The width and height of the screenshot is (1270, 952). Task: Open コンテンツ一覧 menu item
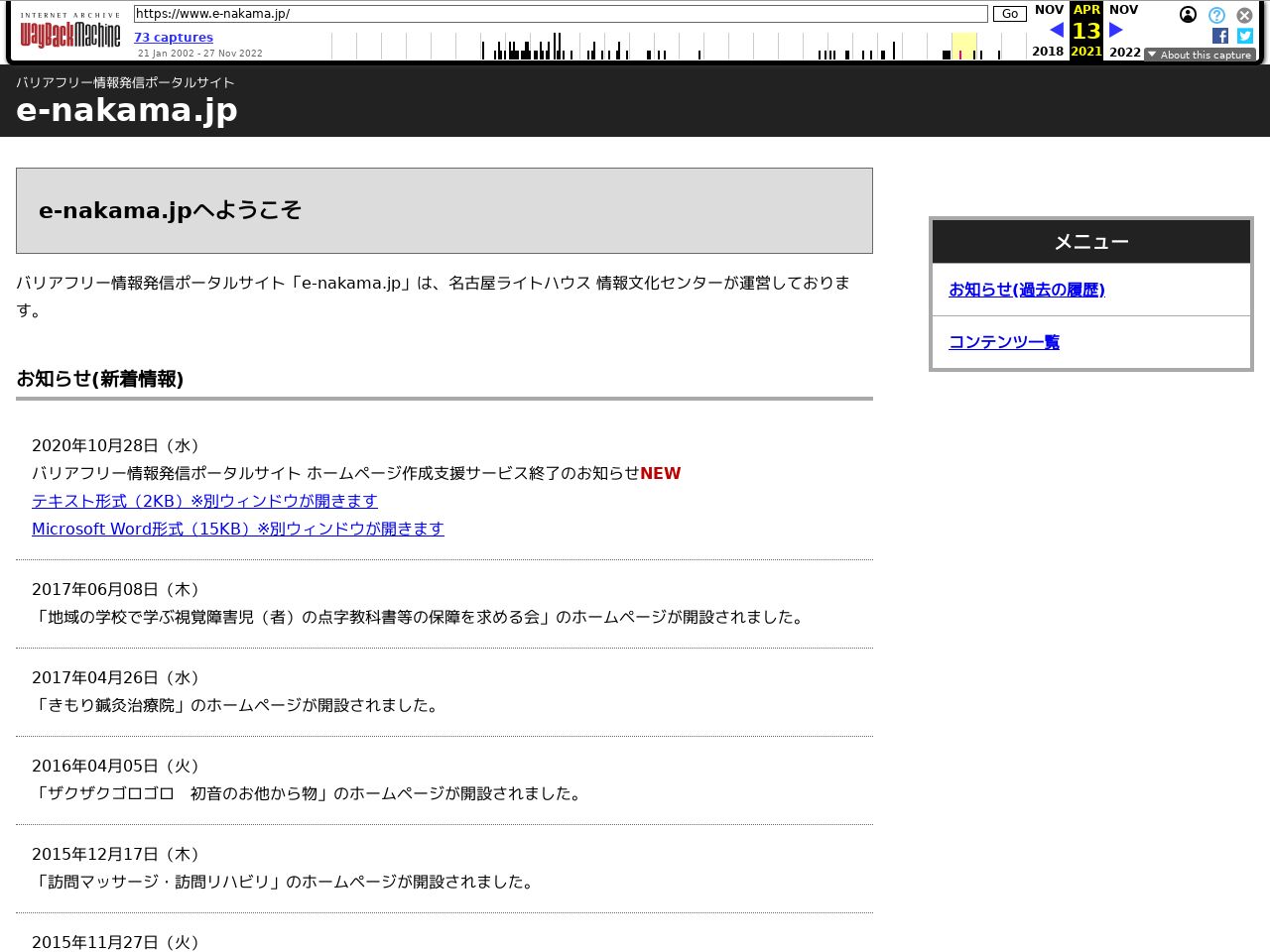point(1003,342)
